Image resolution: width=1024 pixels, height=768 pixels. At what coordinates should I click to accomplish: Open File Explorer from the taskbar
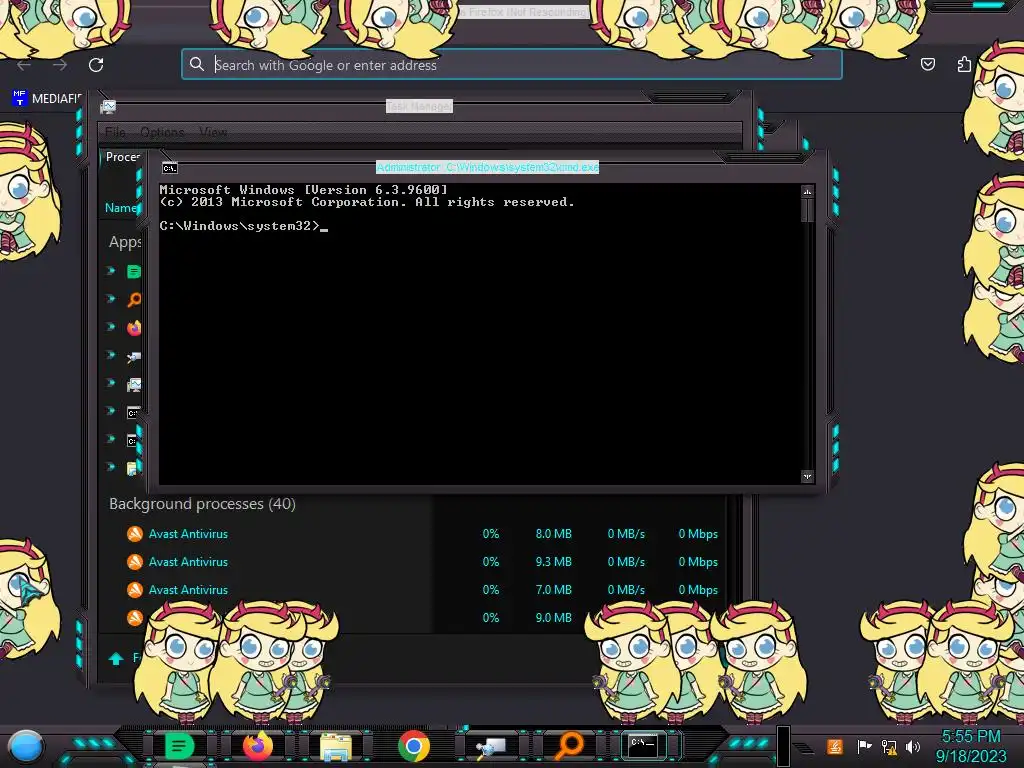tap(336, 747)
